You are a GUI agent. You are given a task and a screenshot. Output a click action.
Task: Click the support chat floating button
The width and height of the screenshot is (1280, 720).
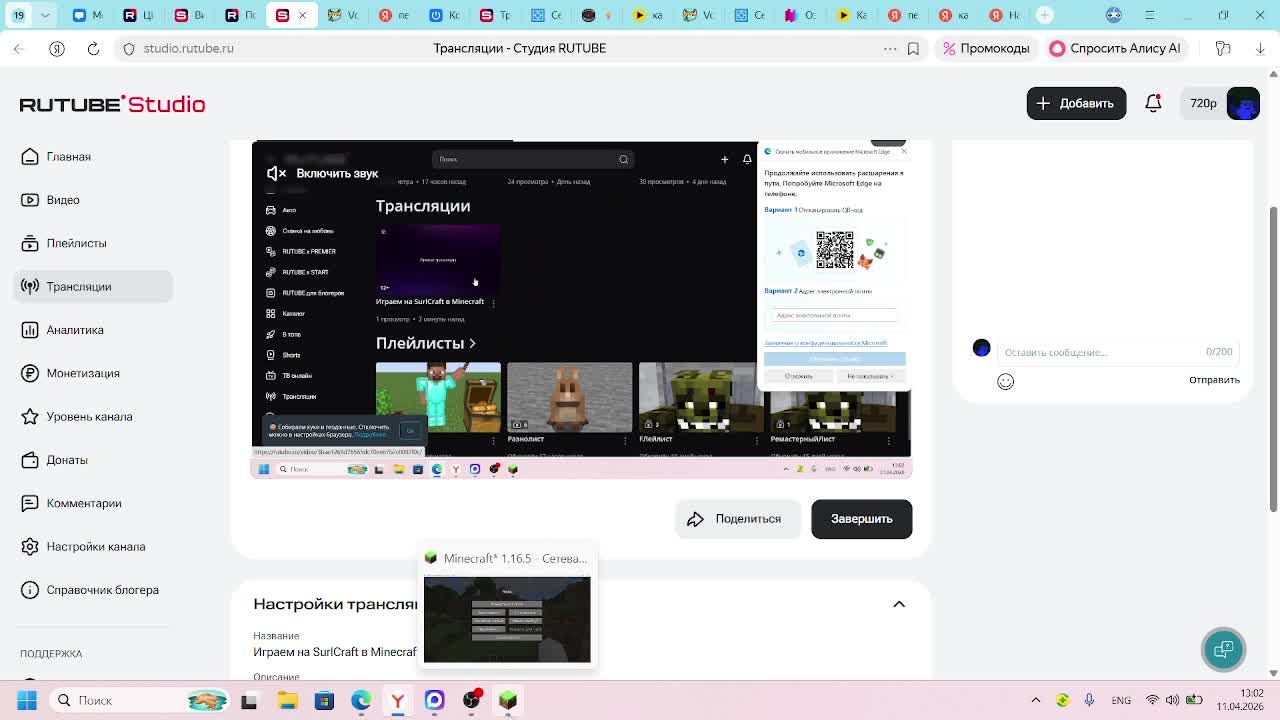1223,650
